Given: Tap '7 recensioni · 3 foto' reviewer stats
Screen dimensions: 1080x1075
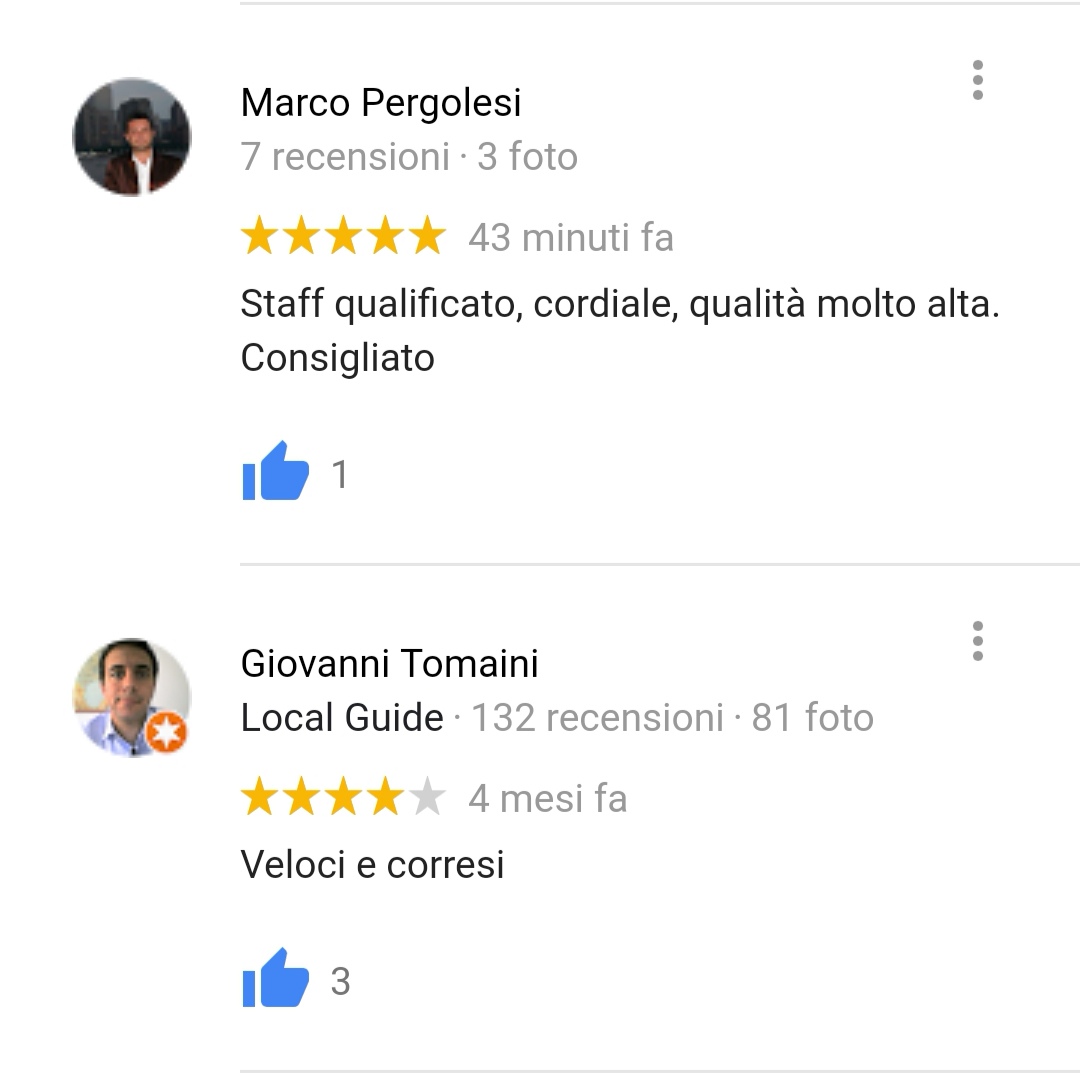Looking at the screenshot, I should 409,156.
